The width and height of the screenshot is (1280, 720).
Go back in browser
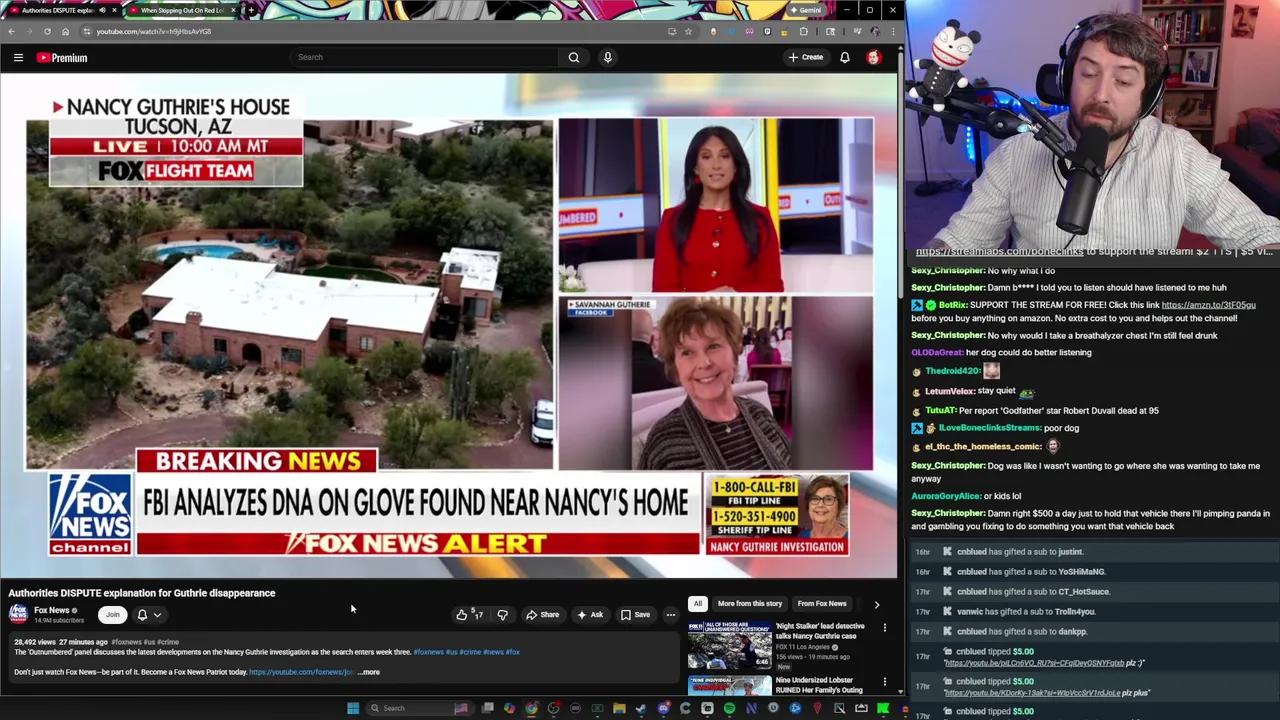pos(11,31)
